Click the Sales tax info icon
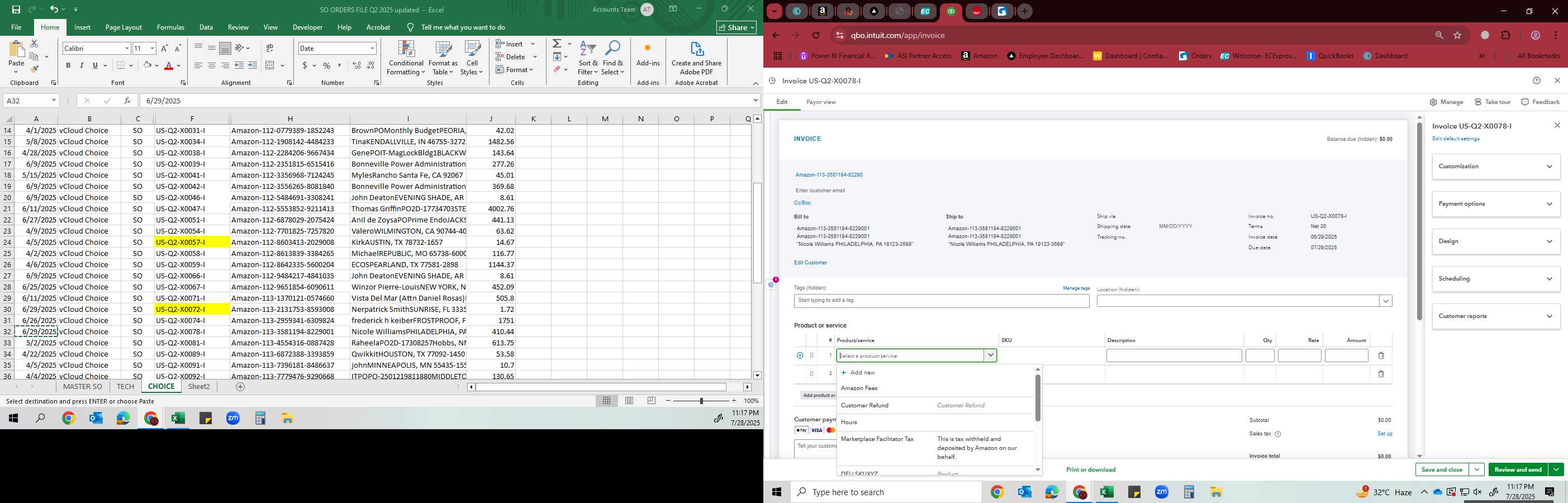The image size is (1568, 503). tap(1277, 434)
